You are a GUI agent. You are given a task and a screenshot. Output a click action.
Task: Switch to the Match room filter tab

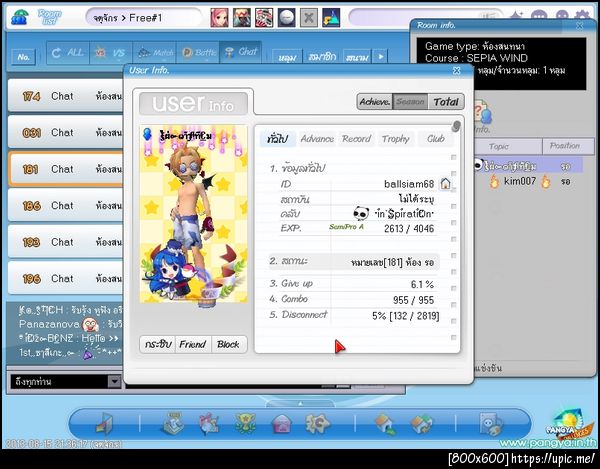pyautogui.click(x=154, y=52)
